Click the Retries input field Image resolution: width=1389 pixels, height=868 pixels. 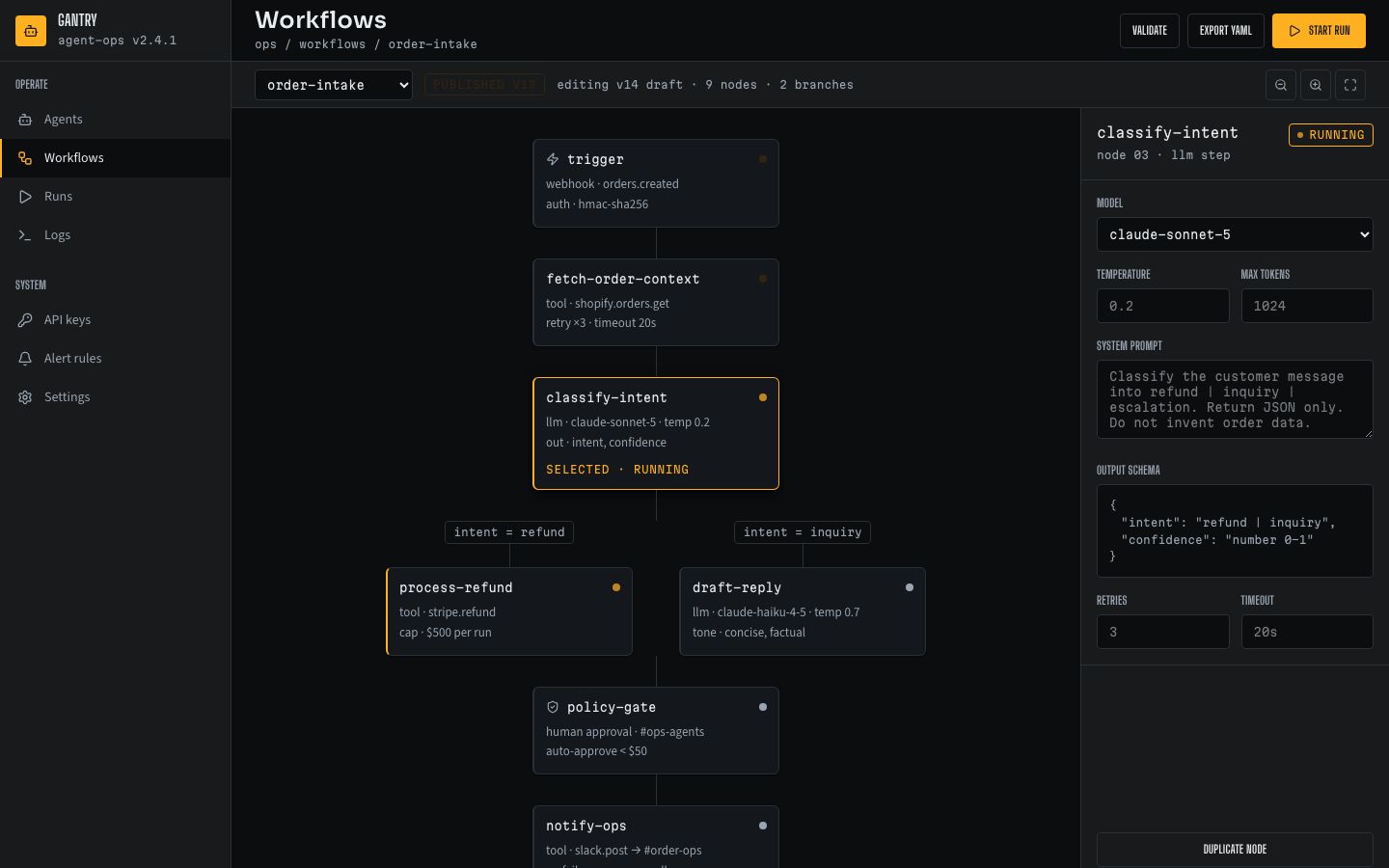[x=1163, y=632]
